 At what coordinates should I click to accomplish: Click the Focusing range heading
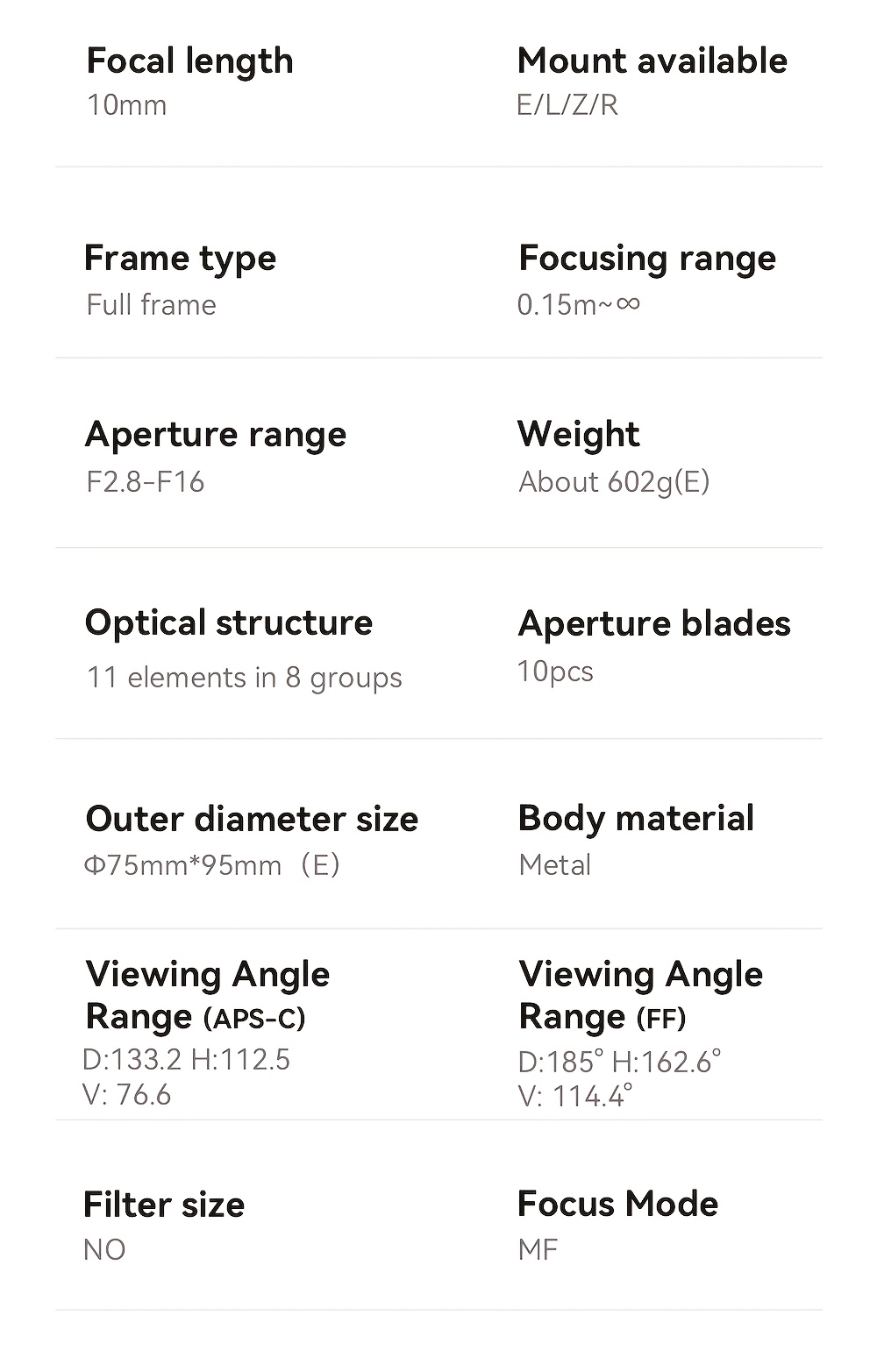pos(647,259)
